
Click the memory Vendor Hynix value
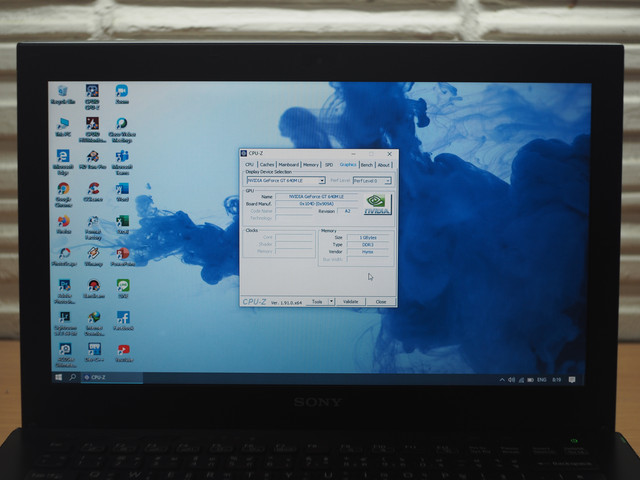click(368, 252)
